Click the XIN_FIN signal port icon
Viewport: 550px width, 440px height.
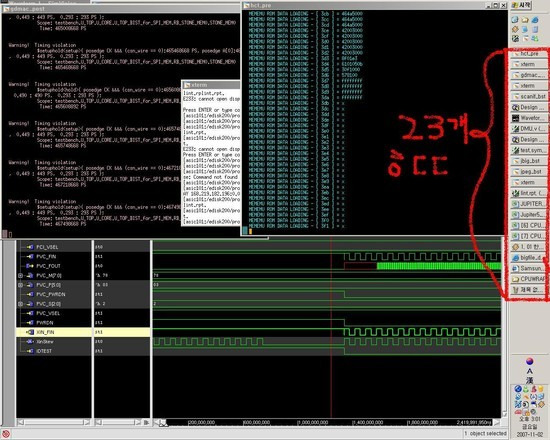30,332
